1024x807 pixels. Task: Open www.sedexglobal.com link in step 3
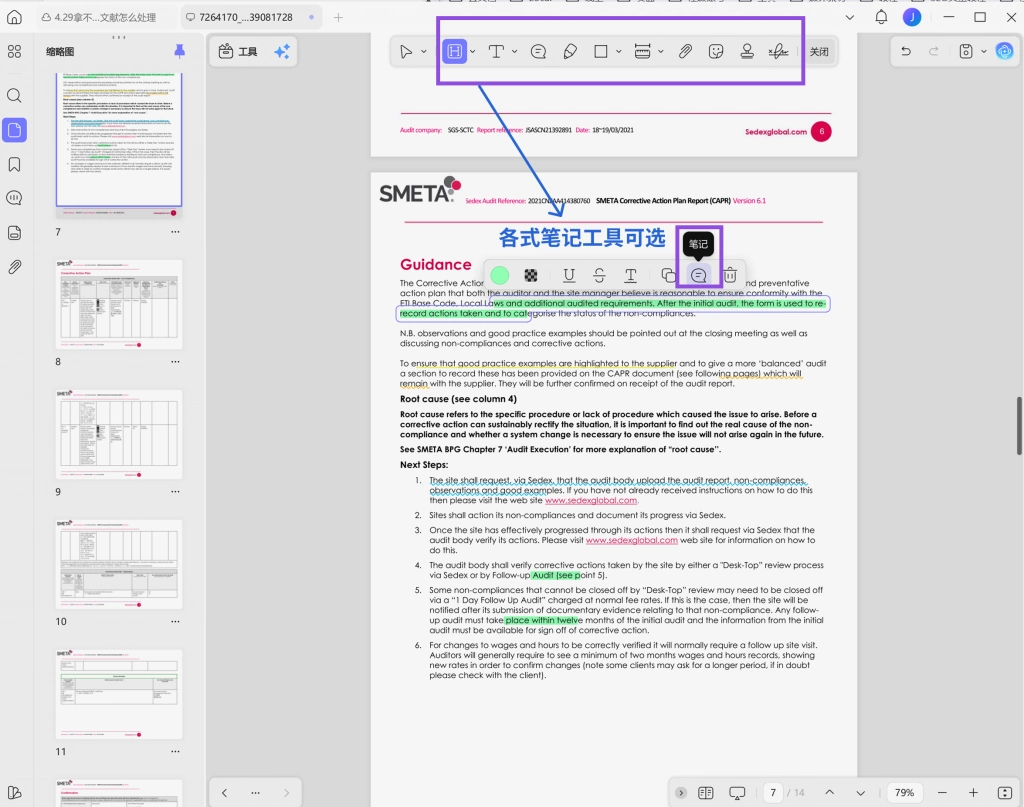coord(632,540)
